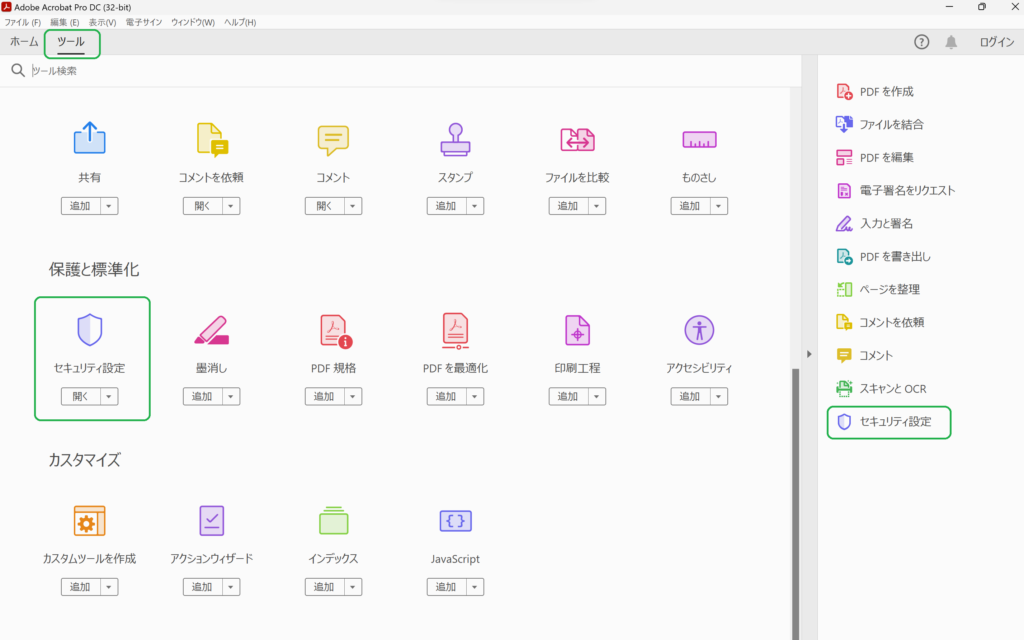
Task: Expand the dropdown arrow under セキュリティ設定
Action: pyautogui.click(x=109, y=396)
